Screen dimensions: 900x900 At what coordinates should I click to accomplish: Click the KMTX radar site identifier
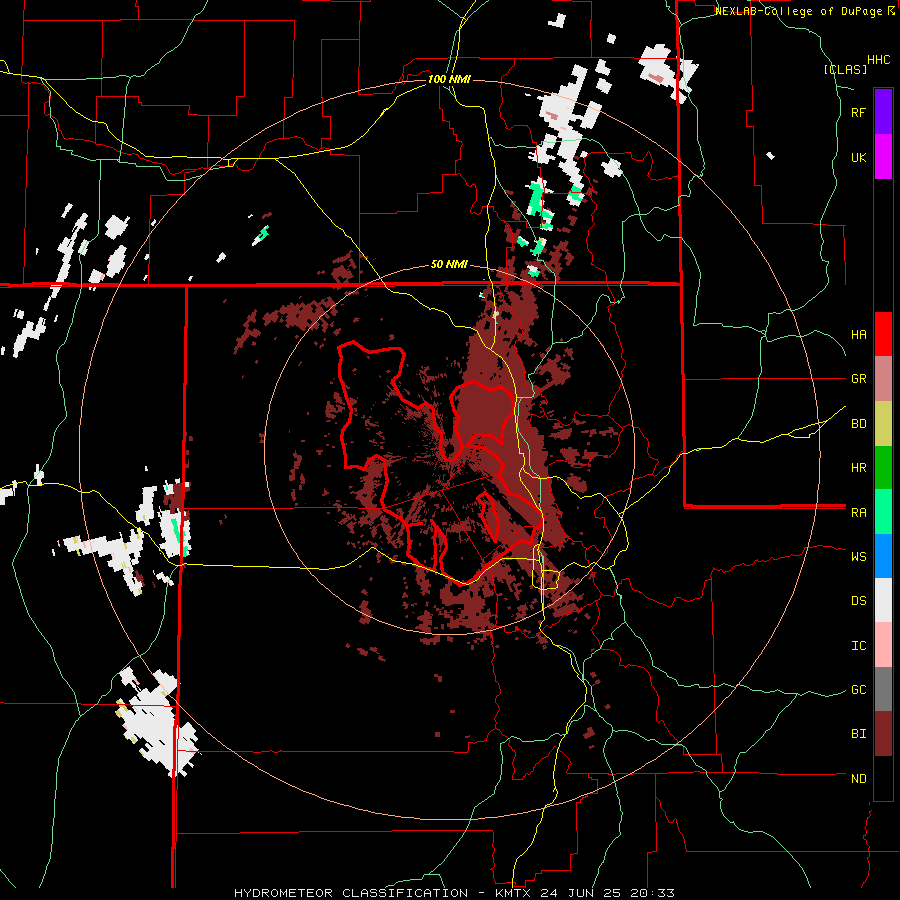click(x=510, y=893)
